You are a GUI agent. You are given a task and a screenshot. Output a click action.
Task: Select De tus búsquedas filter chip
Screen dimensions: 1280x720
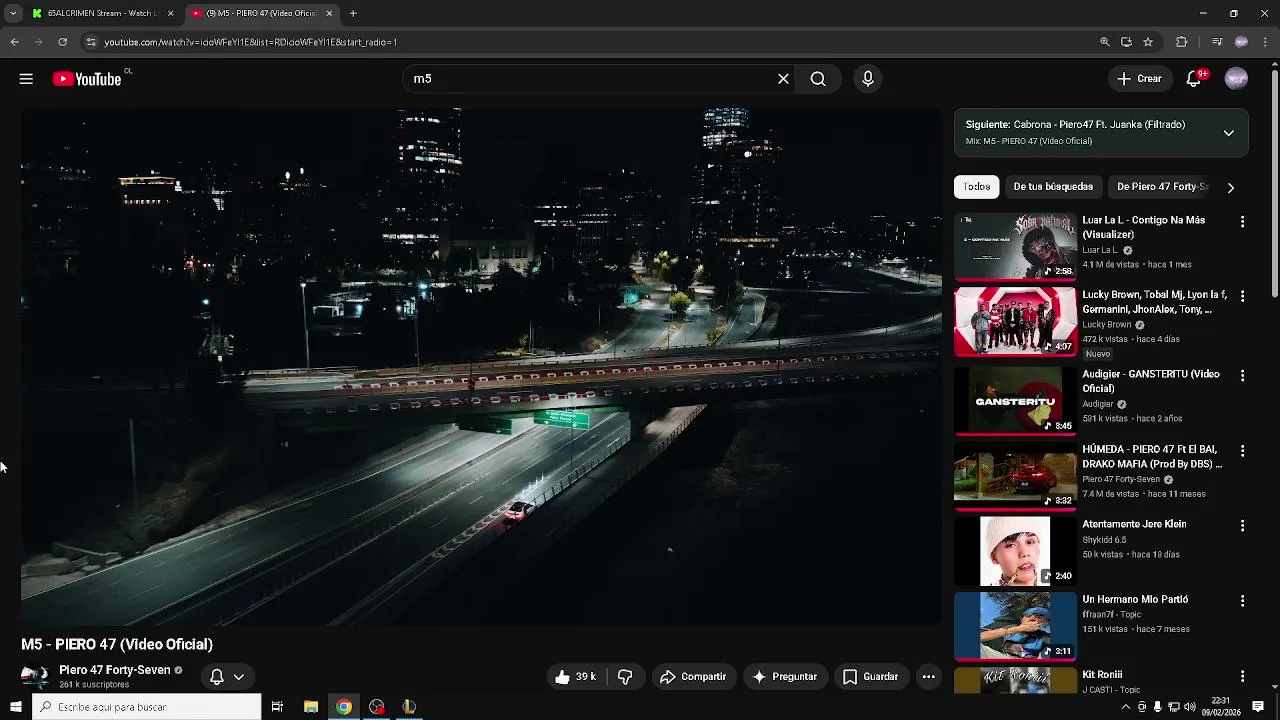[1053, 187]
